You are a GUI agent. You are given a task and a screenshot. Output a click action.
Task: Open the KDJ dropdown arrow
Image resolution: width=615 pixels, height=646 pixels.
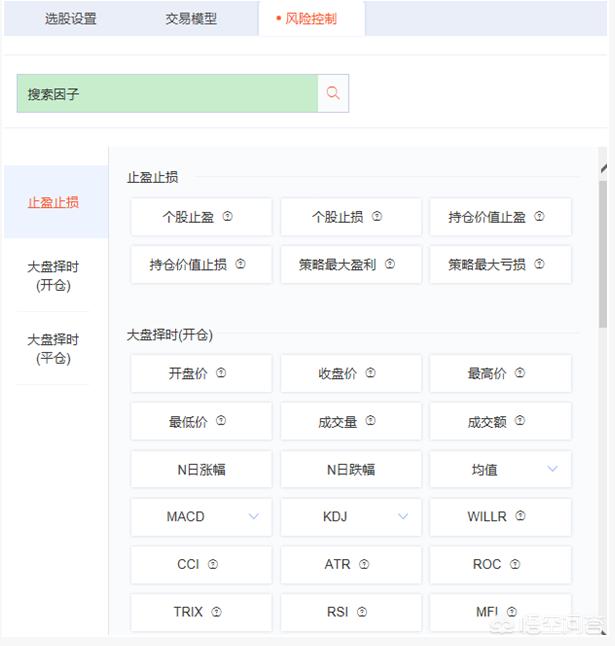click(403, 517)
